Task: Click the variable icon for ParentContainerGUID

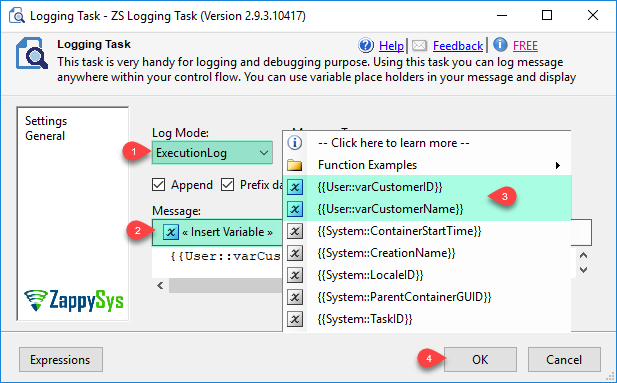Action: [295, 297]
